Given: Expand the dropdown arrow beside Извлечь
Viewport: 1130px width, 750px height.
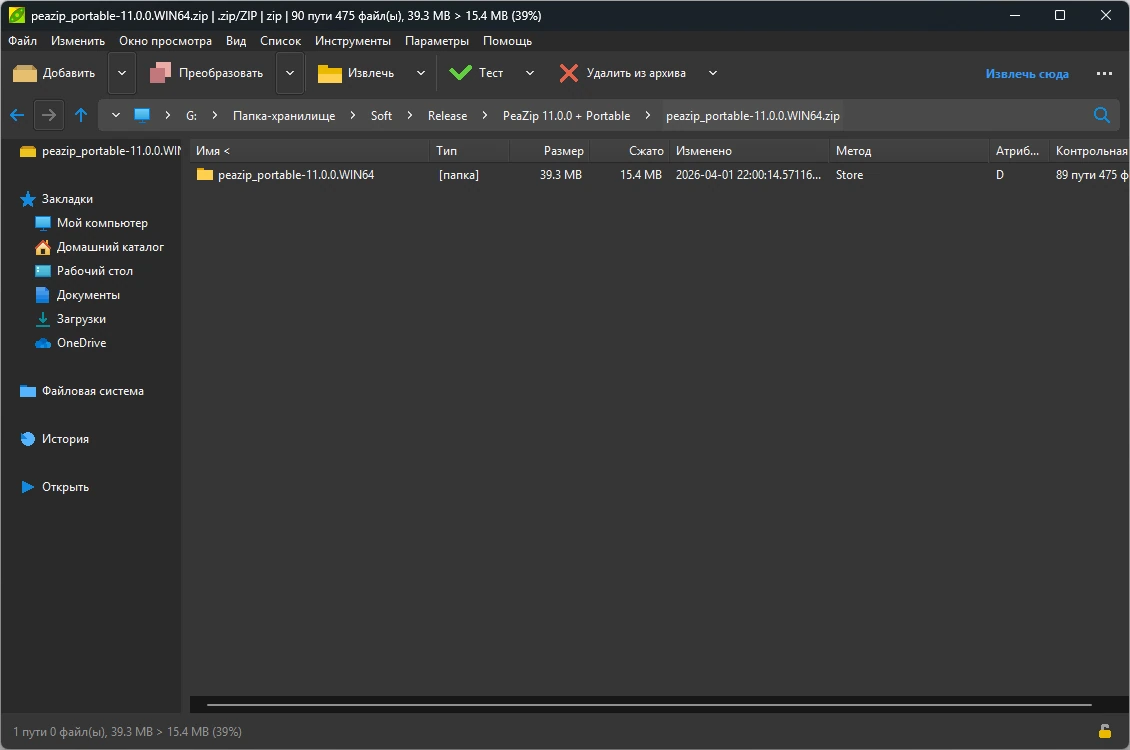Looking at the screenshot, I should pos(421,73).
